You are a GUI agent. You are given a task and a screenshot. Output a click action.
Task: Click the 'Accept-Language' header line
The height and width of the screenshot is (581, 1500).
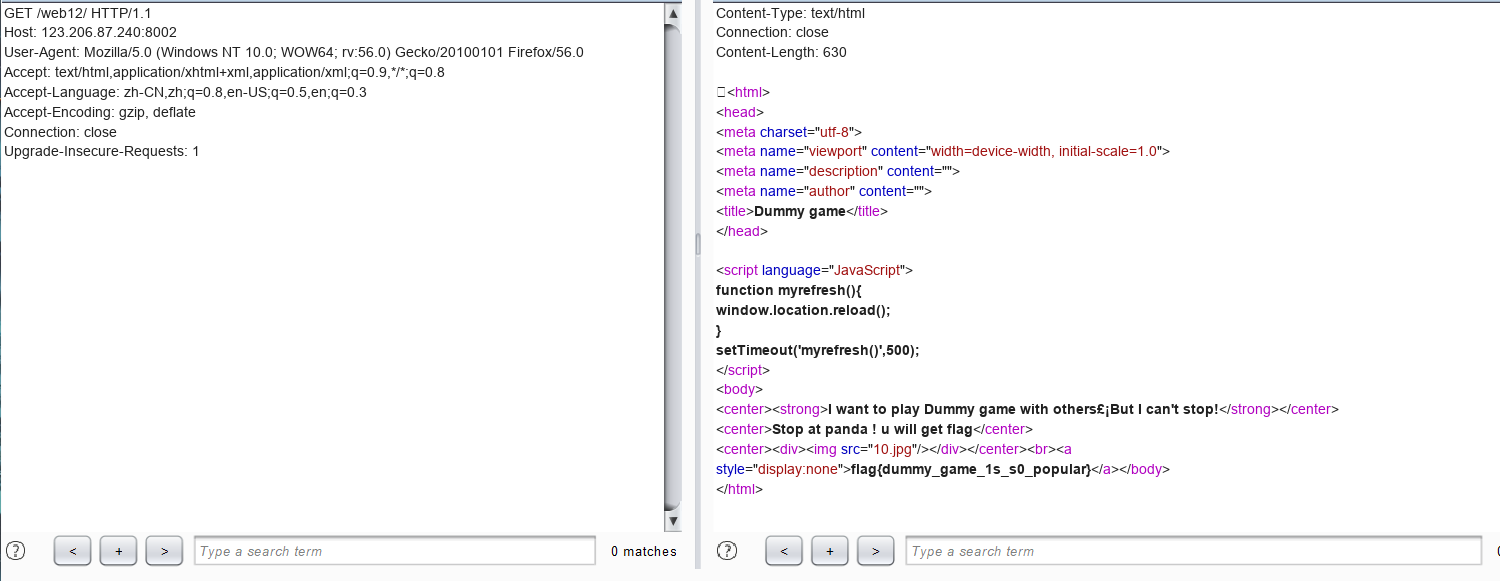pyautogui.click(x=185, y=93)
